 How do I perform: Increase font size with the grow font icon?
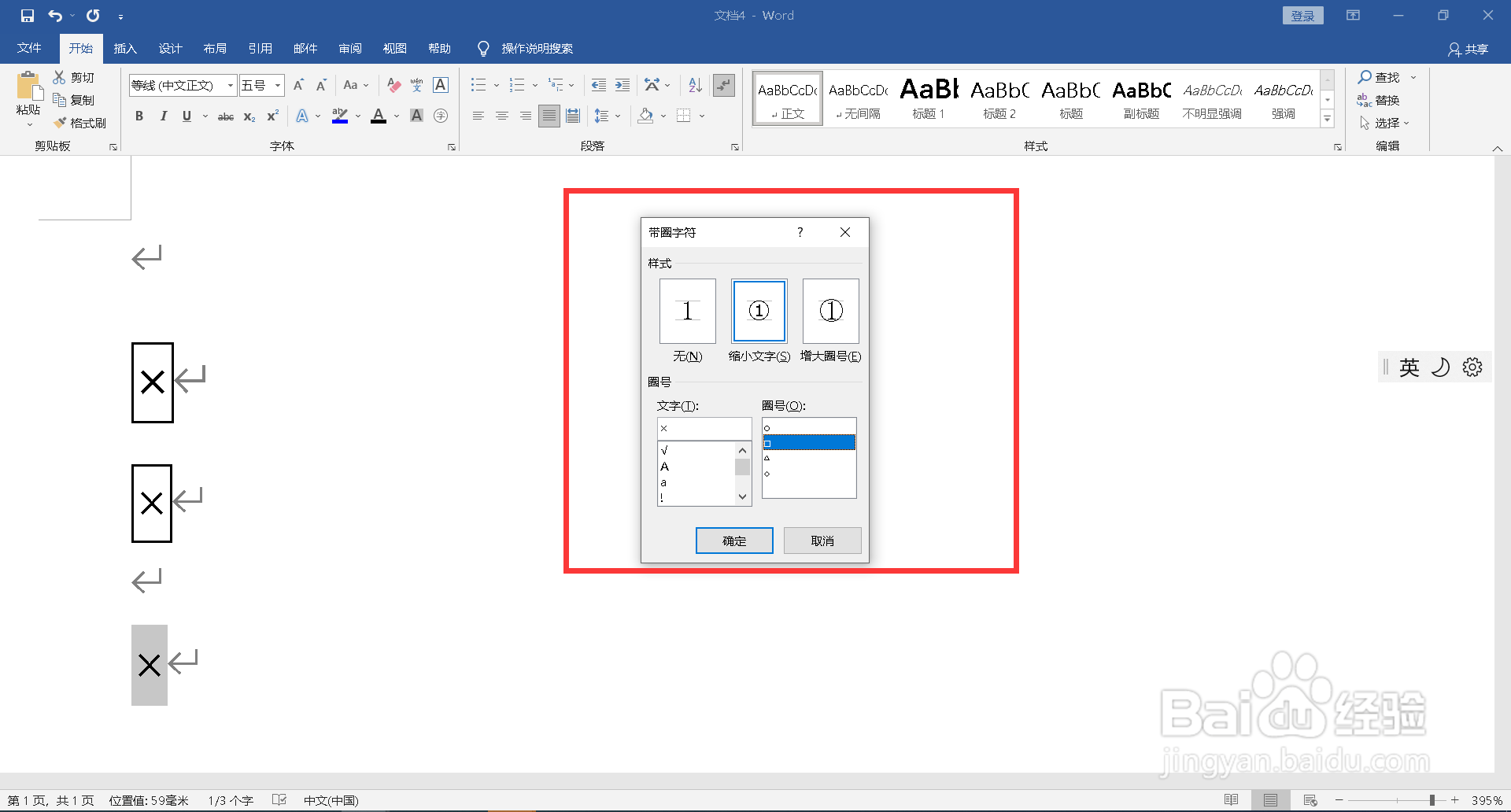[x=298, y=85]
